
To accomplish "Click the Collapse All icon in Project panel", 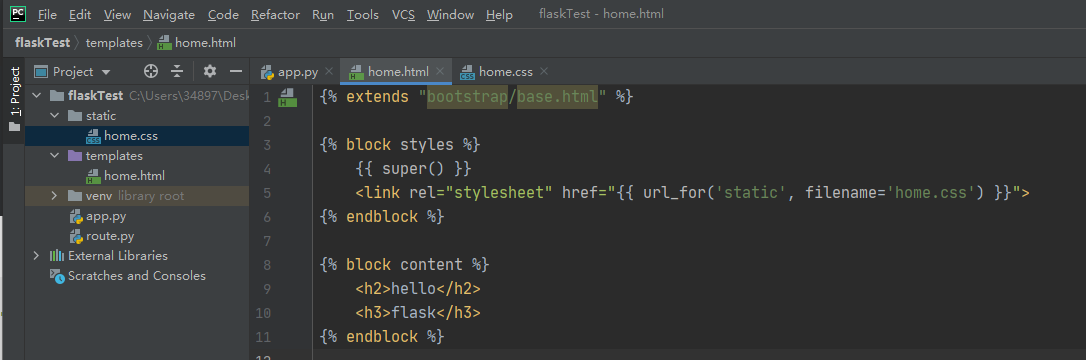I will coord(177,71).
